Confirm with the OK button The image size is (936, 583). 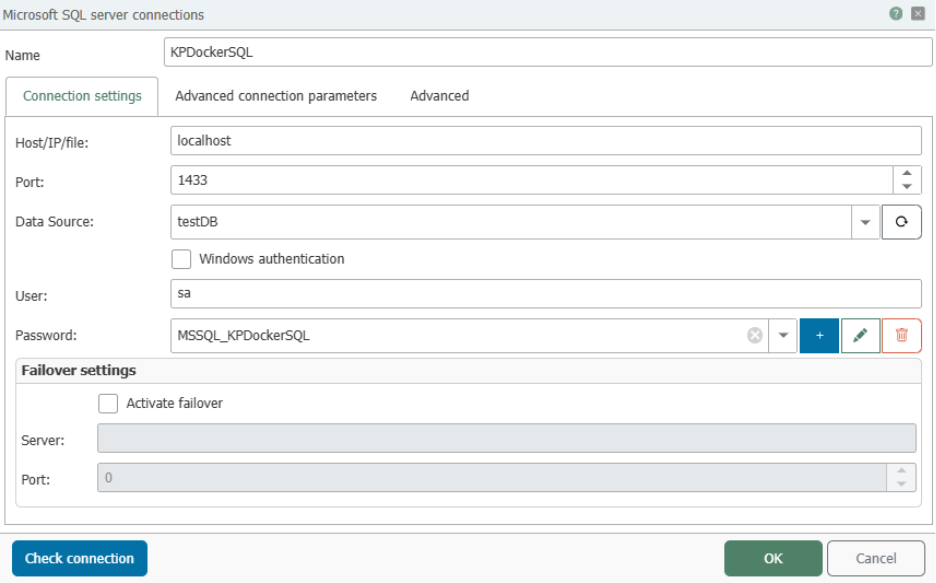(x=773, y=559)
